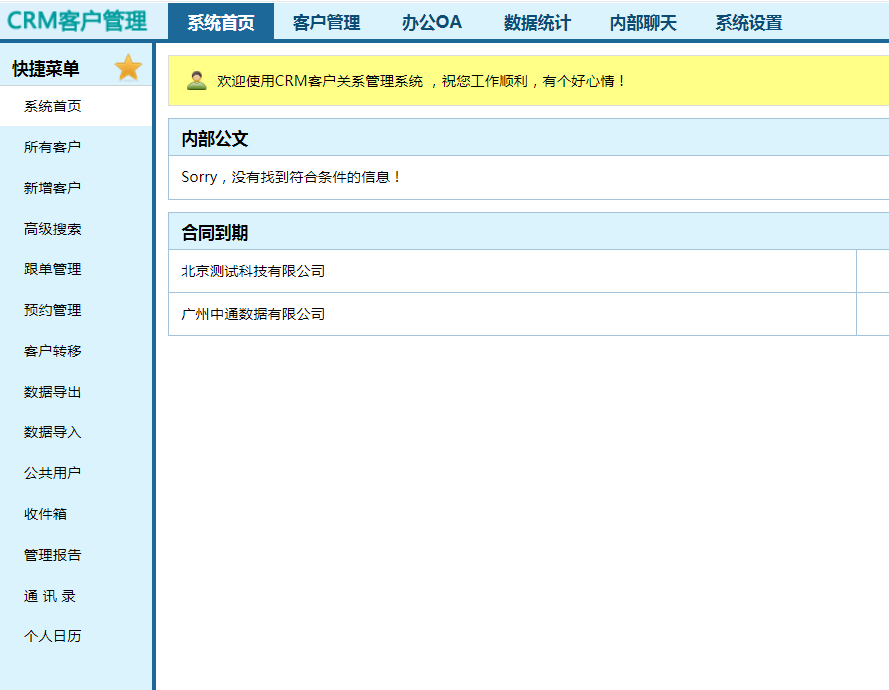The image size is (889, 690).
Task: Click the user avatar icon in welcome banner
Action: tap(197, 81)
